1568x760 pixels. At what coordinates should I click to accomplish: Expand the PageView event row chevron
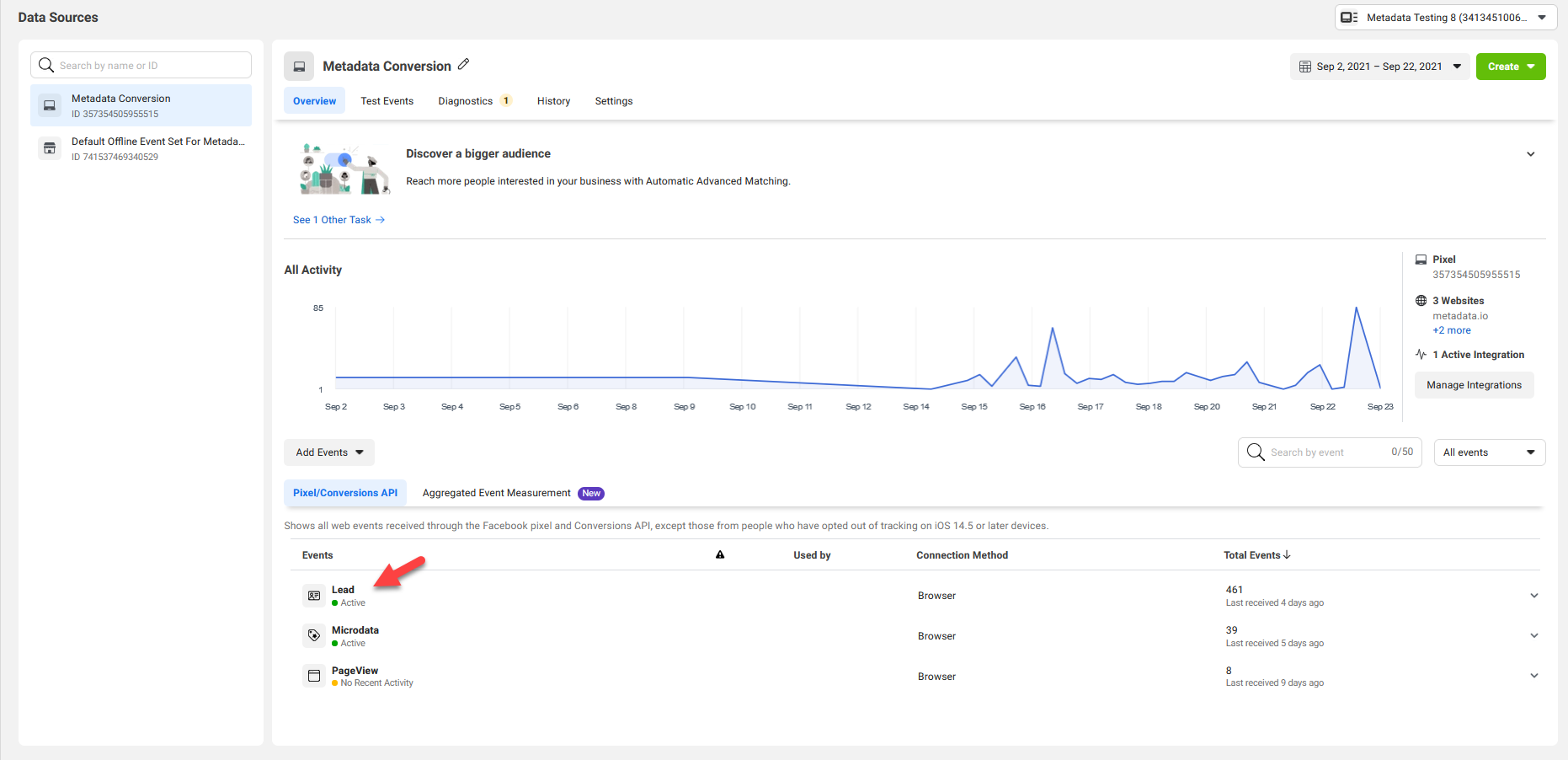[1533, 676]
